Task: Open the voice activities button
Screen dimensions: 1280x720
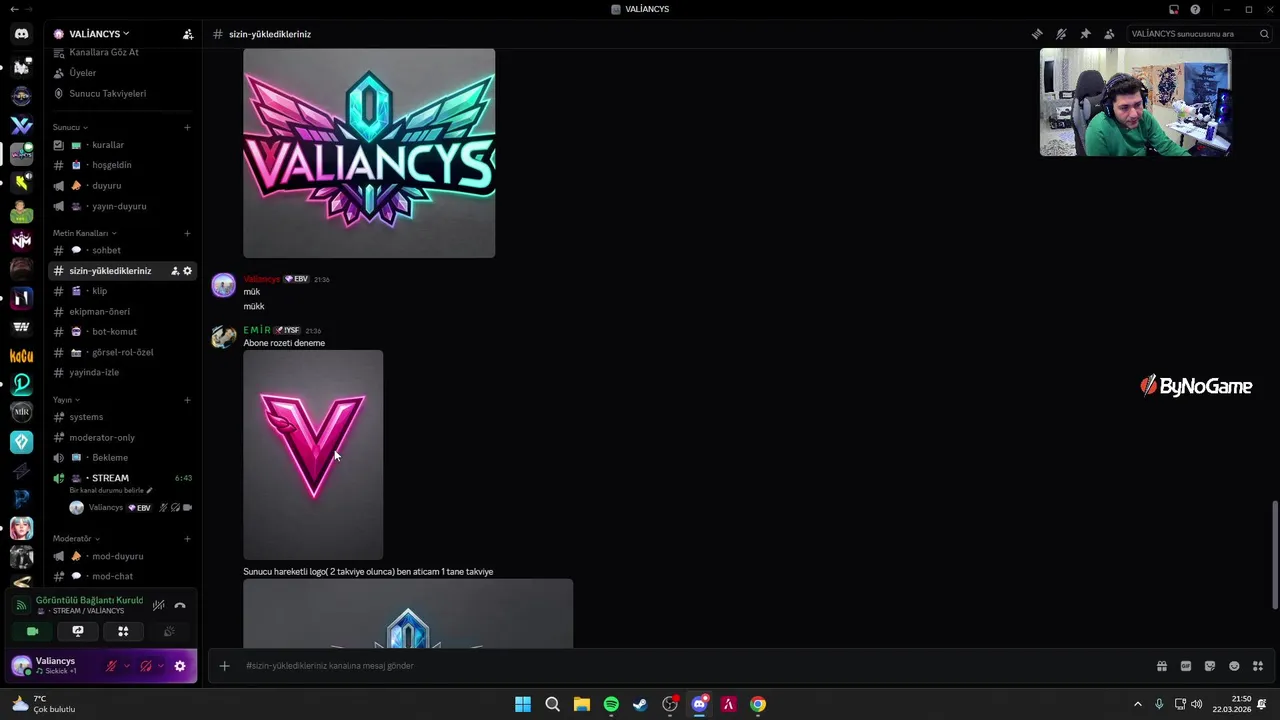Action: click(x=123, y=631)
